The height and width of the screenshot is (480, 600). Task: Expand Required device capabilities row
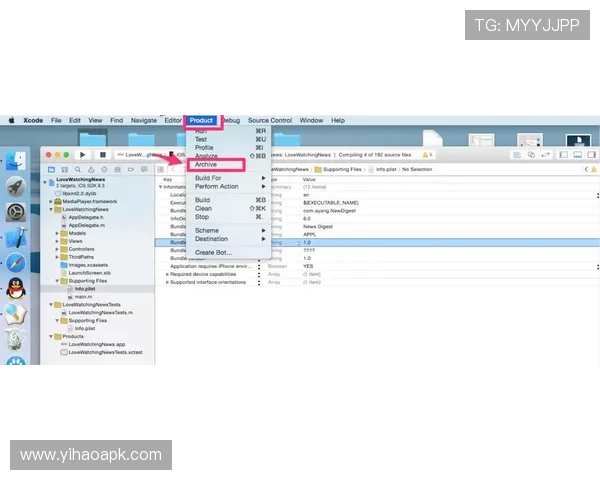point(167,274)
